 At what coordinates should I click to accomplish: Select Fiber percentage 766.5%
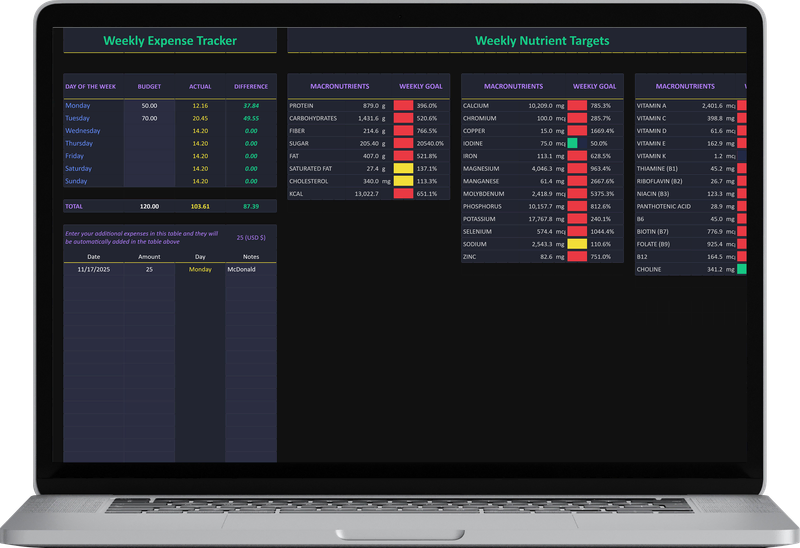(427, 131)
